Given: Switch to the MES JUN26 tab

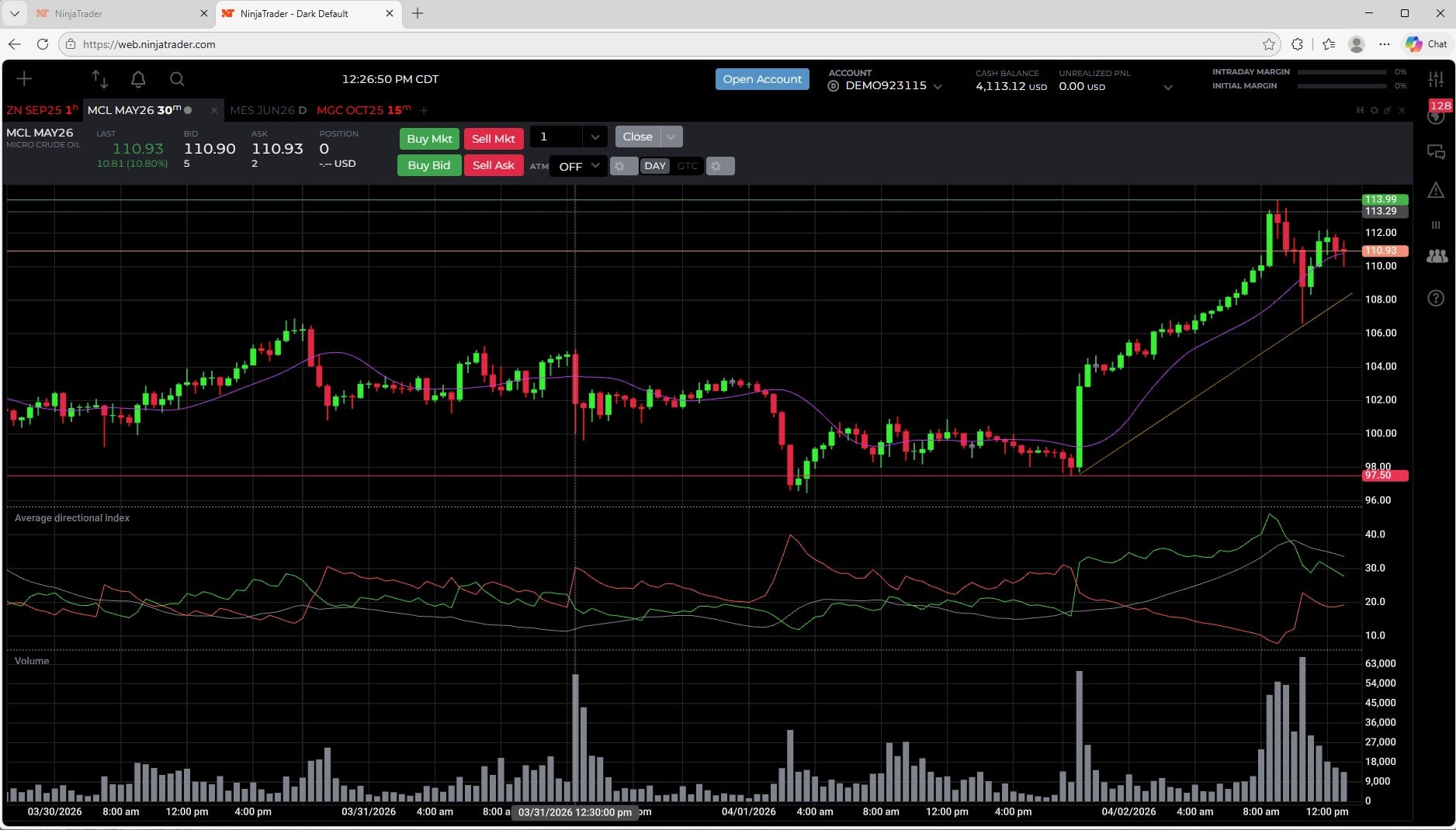Looking at the screenshot, I should 268,110.
